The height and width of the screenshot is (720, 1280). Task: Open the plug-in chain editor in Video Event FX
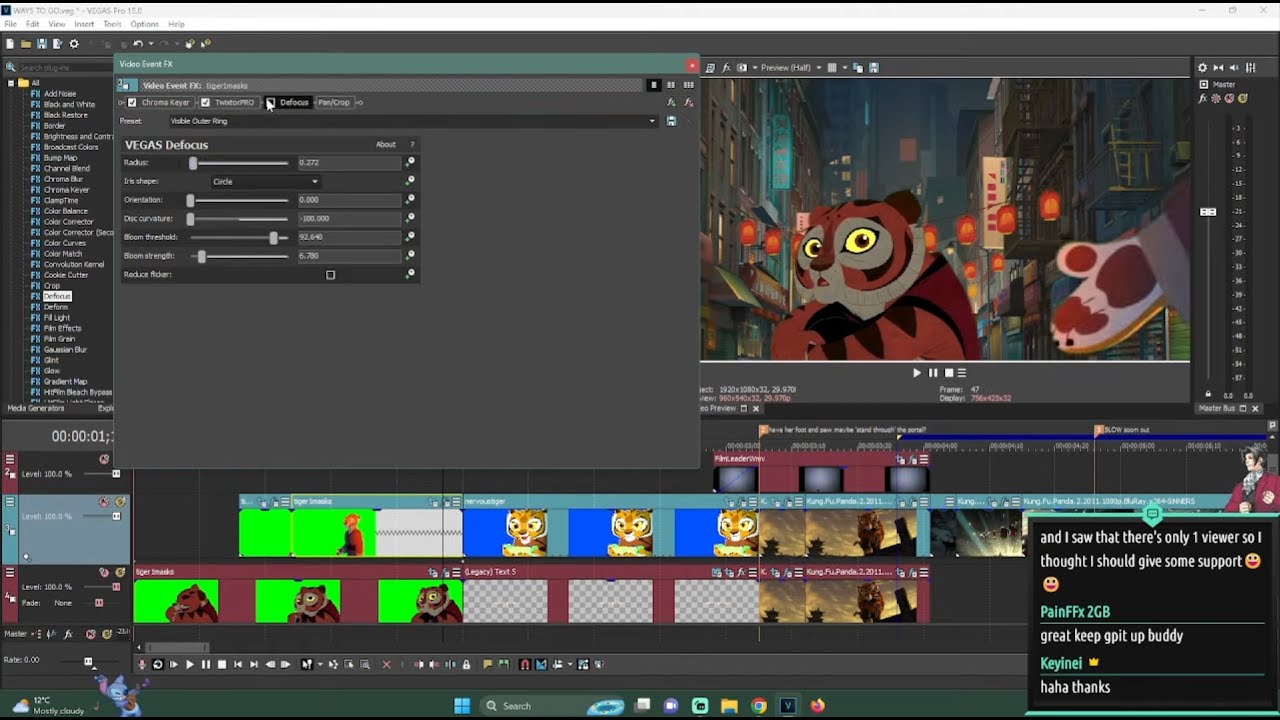671,102
